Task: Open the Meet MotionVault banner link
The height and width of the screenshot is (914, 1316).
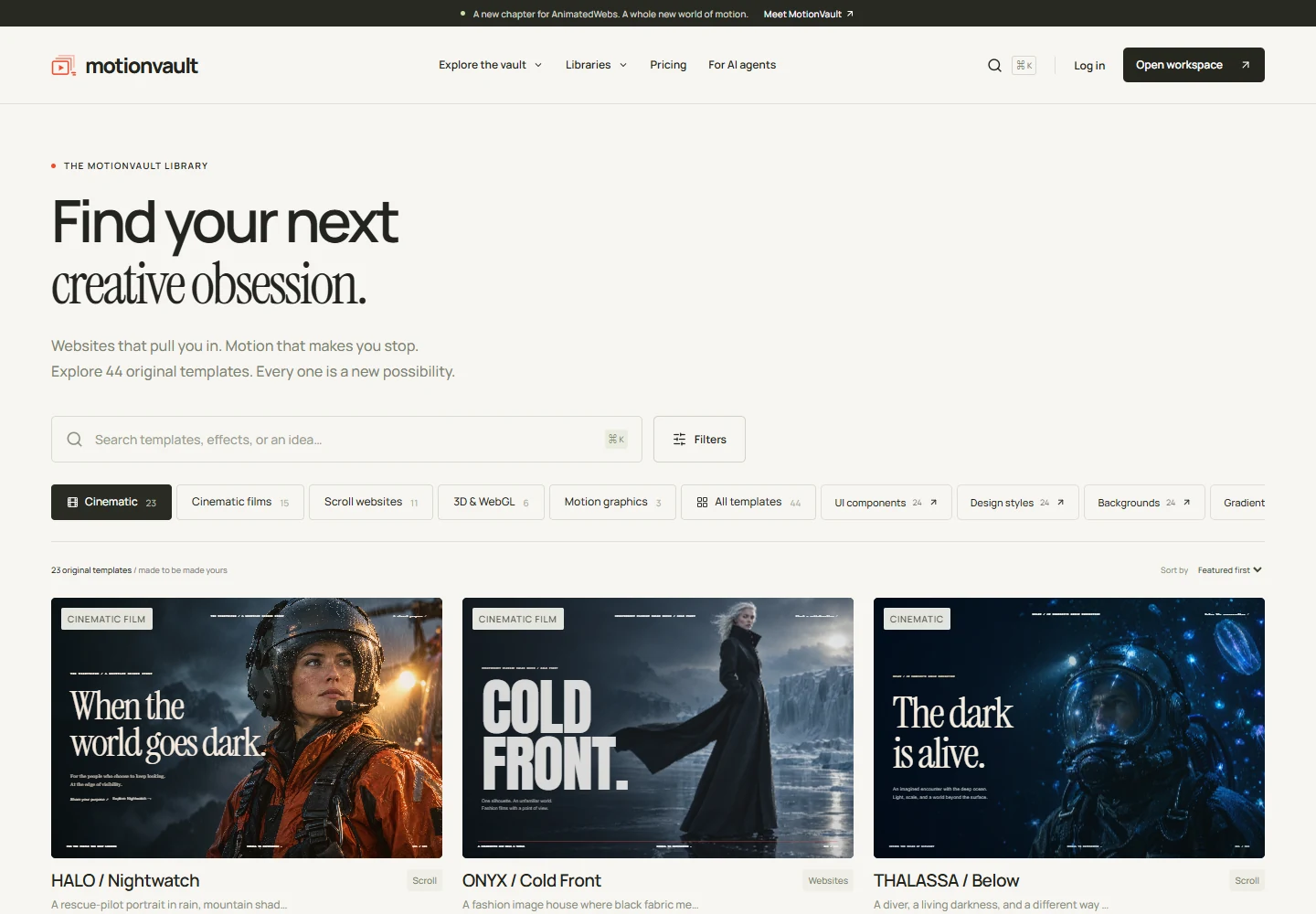Action: (808, 14)
